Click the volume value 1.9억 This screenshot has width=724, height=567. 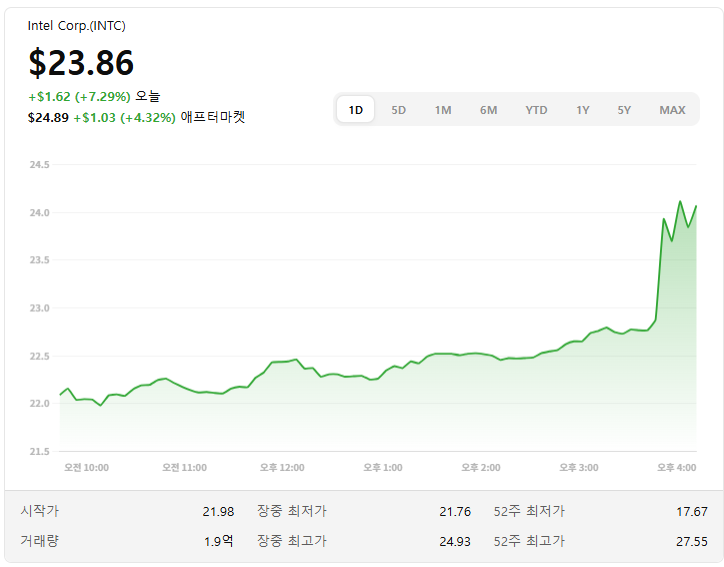219,541
